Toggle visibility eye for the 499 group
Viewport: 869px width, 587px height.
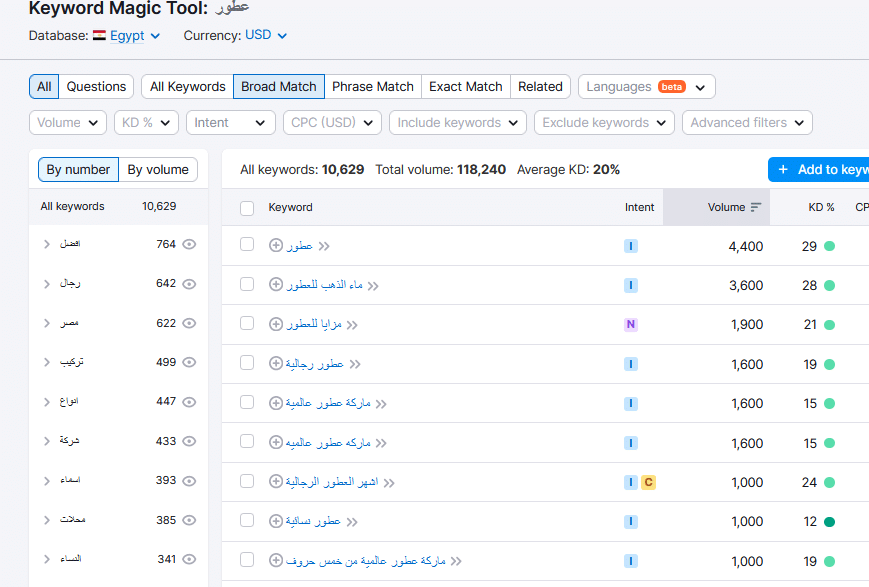190,363
